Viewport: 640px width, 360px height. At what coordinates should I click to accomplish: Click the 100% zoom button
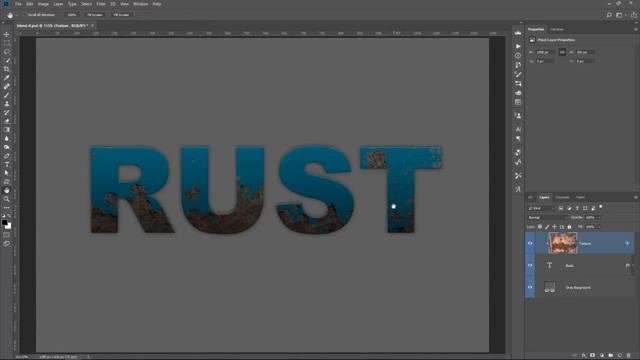(72, 15)
